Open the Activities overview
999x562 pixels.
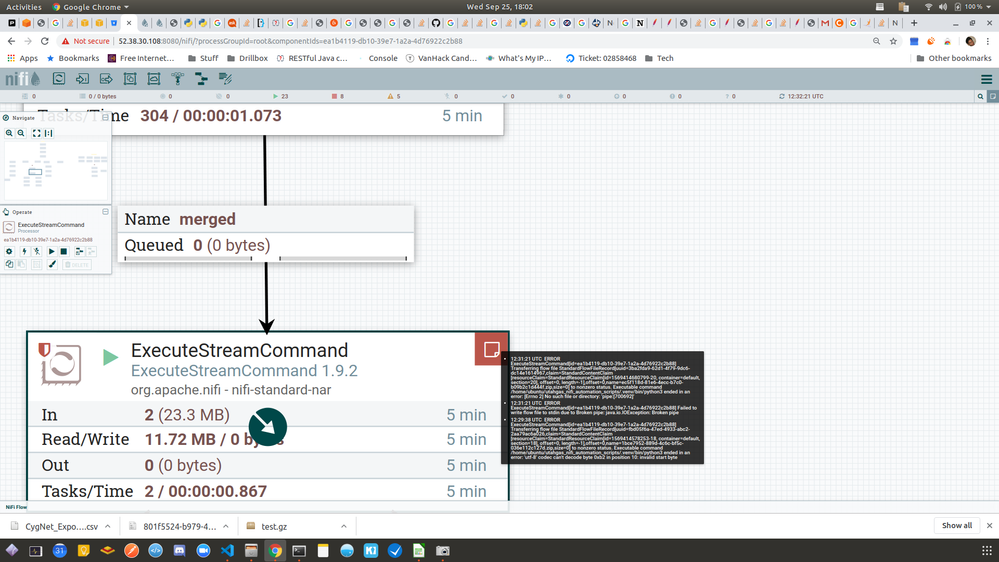24,6
